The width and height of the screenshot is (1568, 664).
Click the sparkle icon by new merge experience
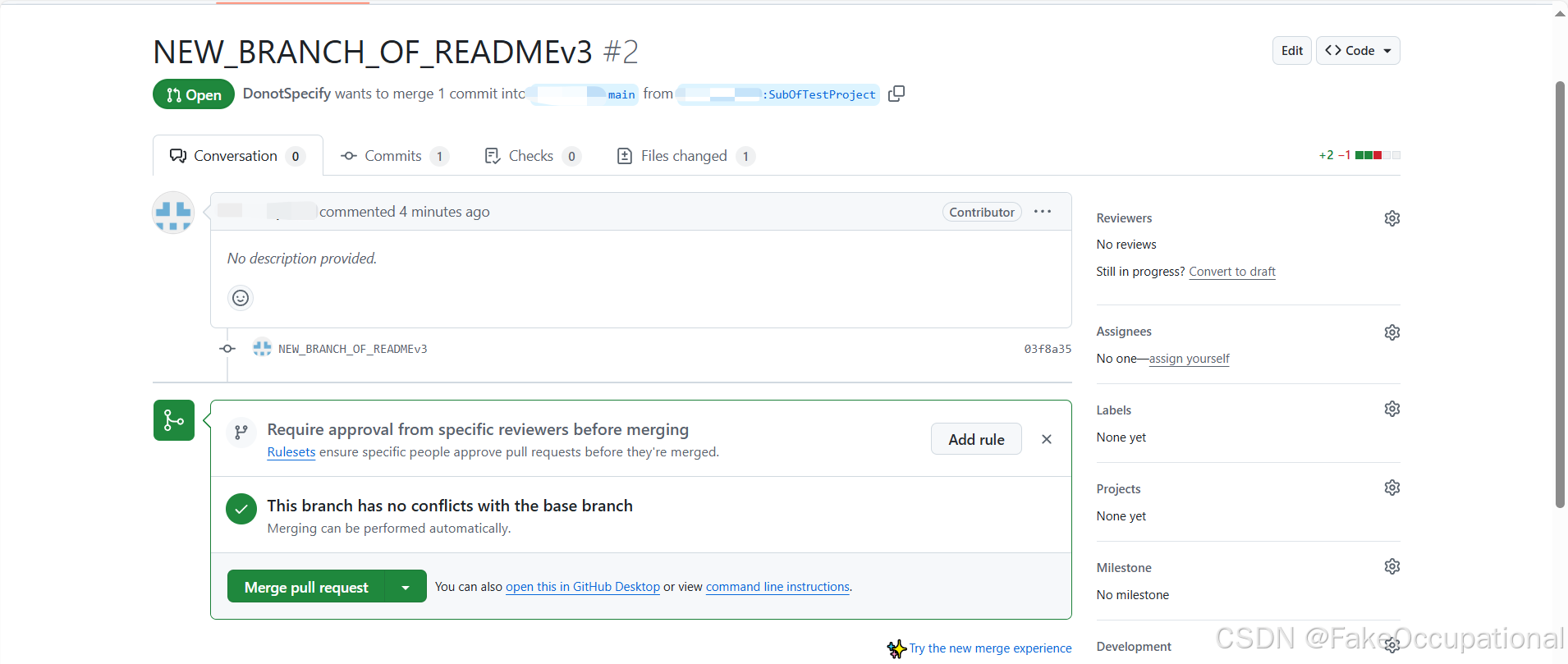[x=896, y=649]
